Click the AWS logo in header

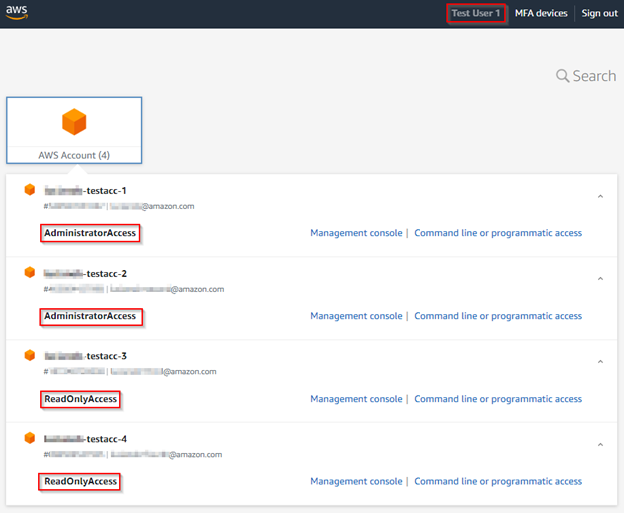click(17, 12)
